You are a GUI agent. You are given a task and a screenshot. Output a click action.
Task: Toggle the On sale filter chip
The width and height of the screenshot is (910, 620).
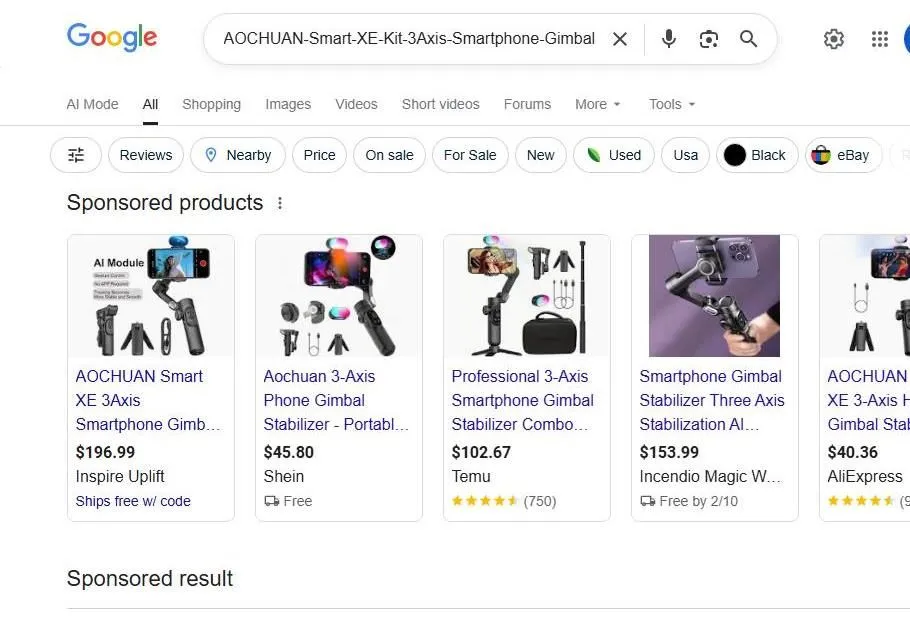tap(389, 155)
